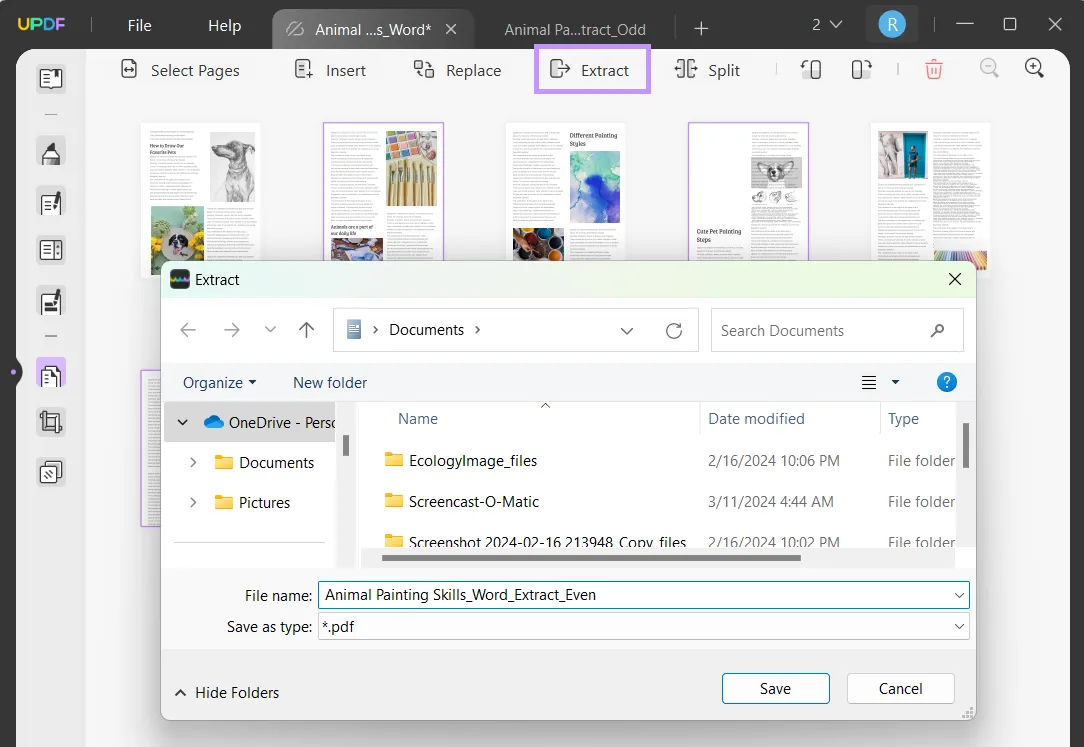The width and height of the screenshot is (1084, 747).
Task: Click the blue help question icon
Action: pos(946,382)
